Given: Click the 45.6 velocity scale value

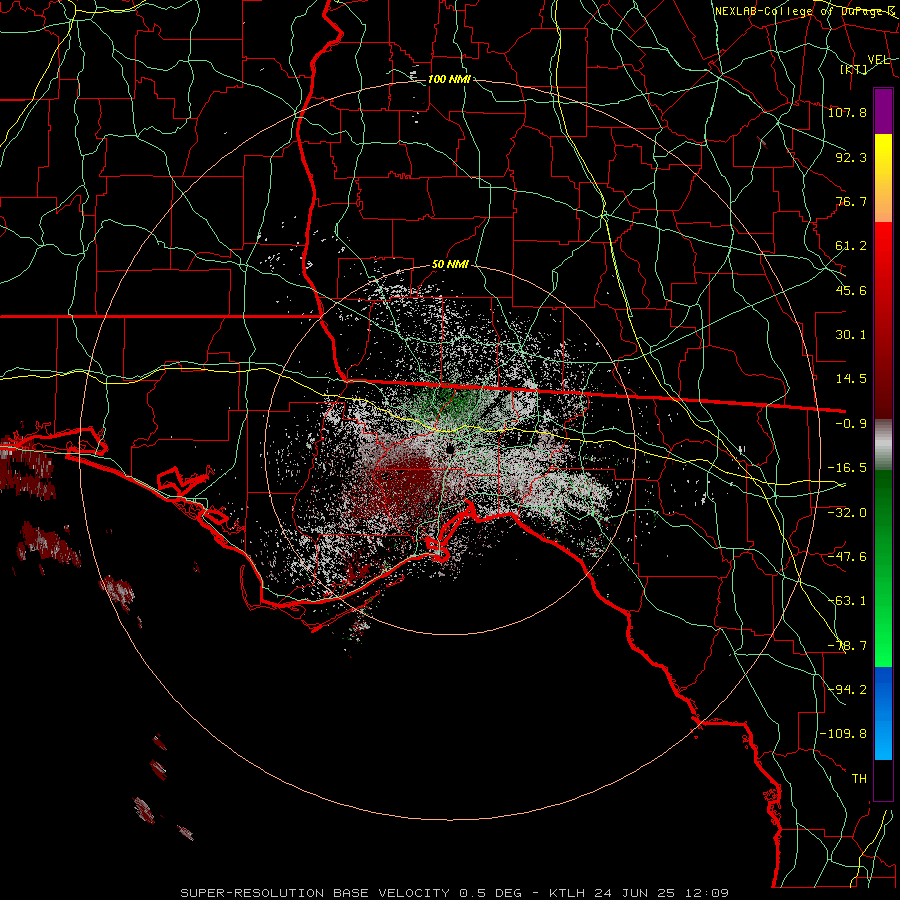Looking at the screenshot, I should (851, 290).
